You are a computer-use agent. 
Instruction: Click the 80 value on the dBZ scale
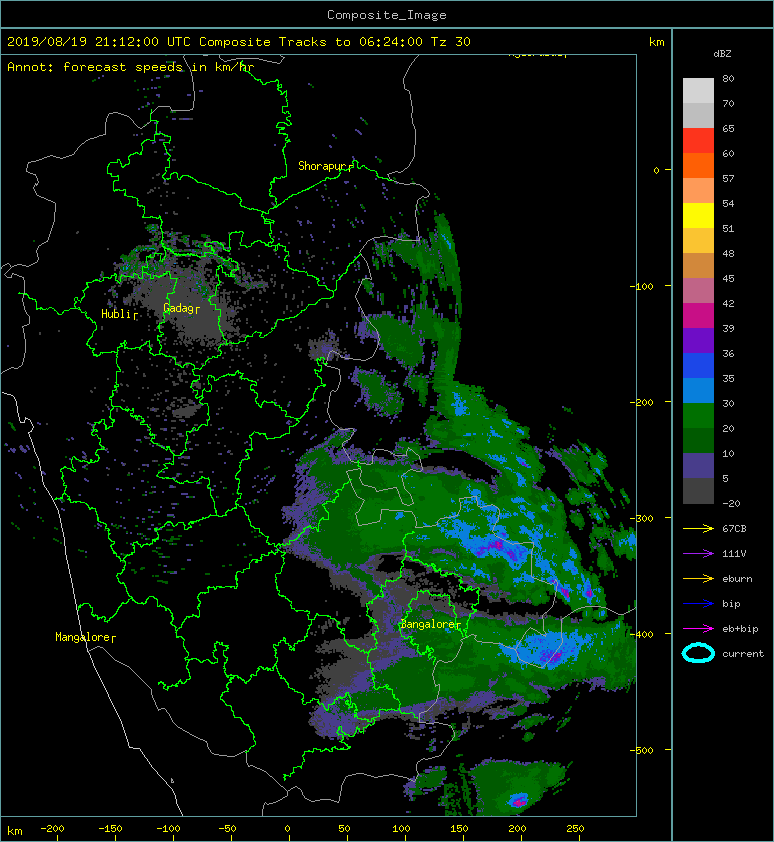pos(728,78)
